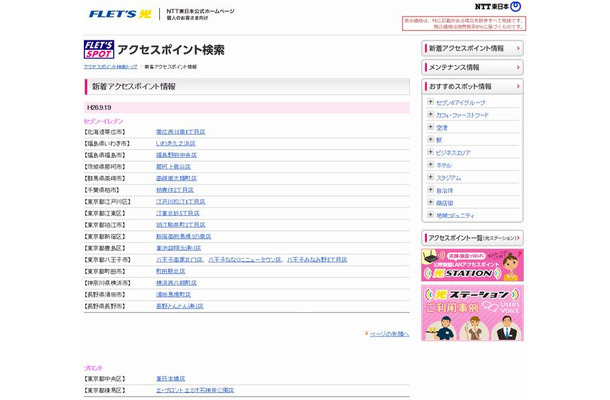Screen dimensions: 610x400
Task: Open the store link in 東京都江東区 row
Action: (178, 214)
